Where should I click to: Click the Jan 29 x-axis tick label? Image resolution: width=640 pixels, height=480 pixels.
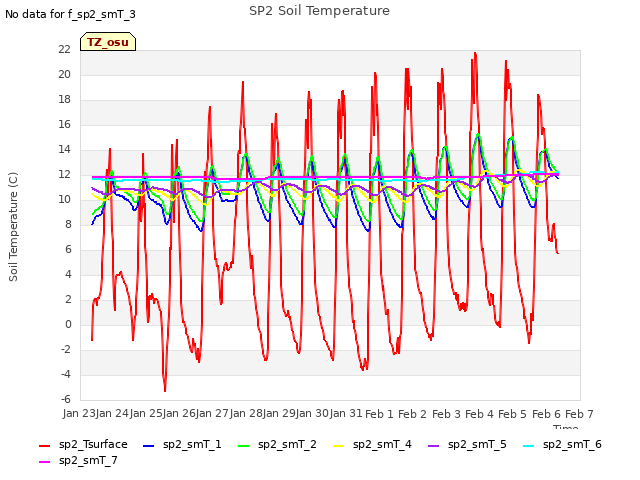(x=279, y=413)
